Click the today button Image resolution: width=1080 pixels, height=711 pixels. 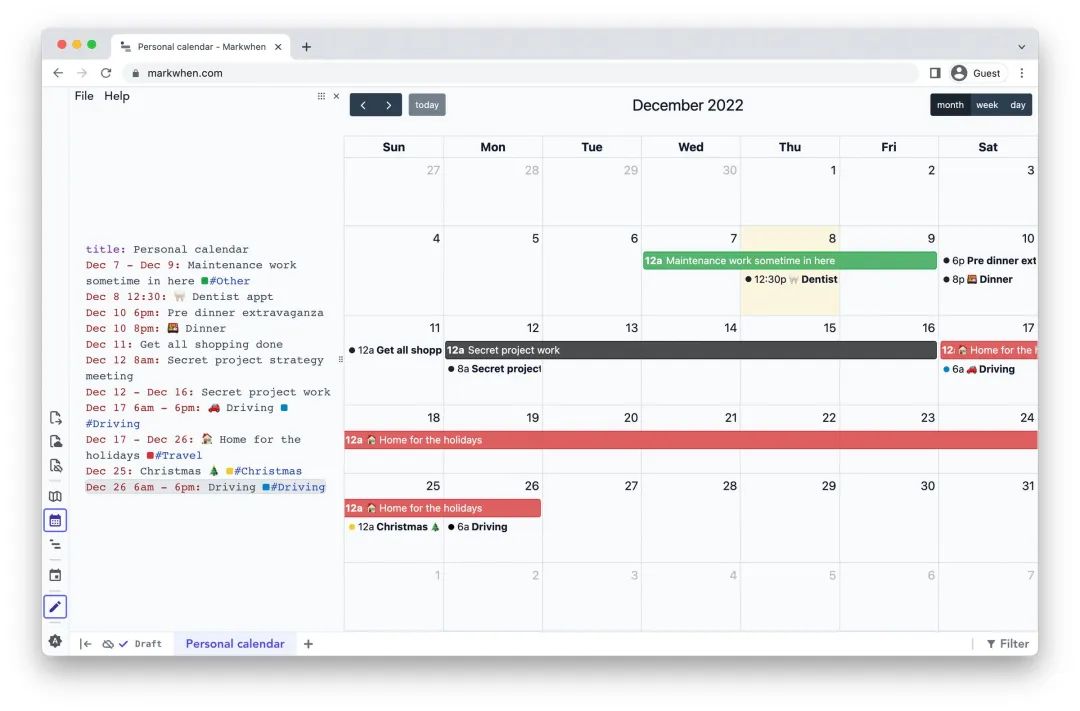(427, 105)
